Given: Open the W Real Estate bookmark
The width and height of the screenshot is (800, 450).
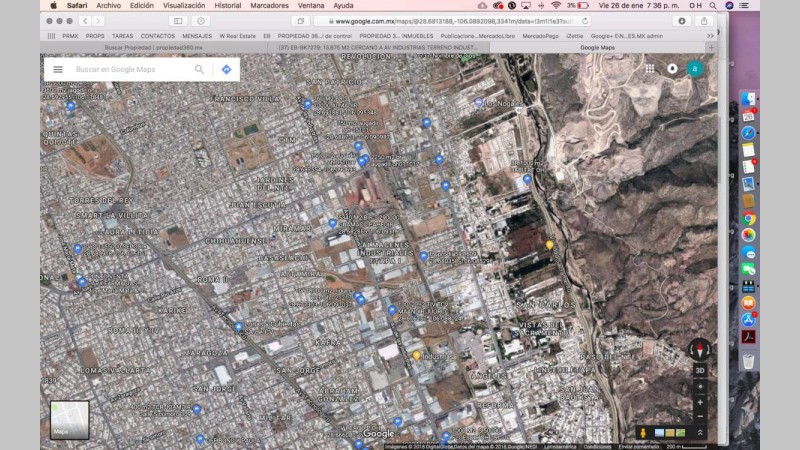Looking at the screenshot, I should pyautogui.click(x=238, y=36).
